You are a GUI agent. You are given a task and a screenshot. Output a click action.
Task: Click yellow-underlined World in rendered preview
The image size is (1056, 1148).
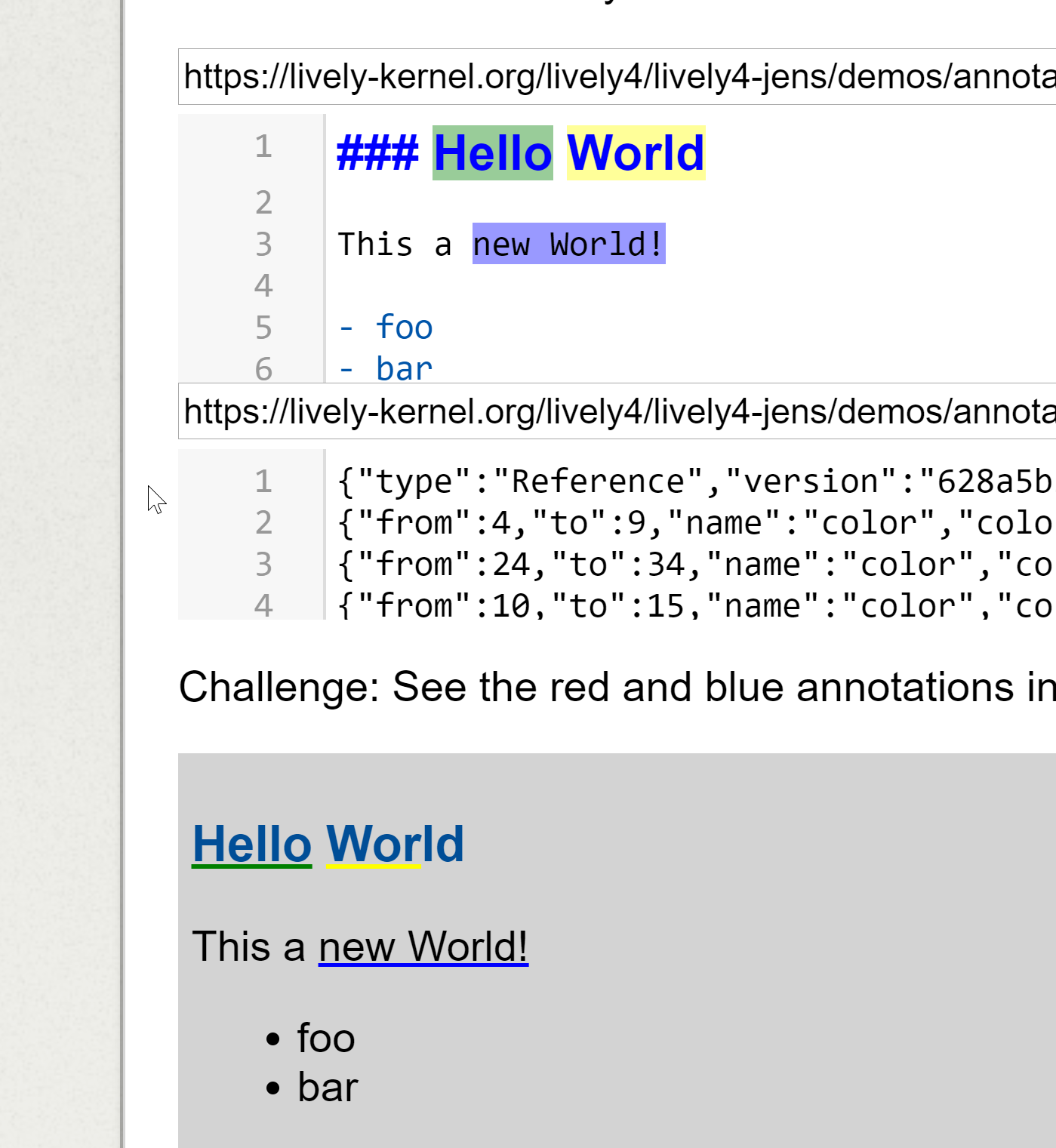tap(395, 844)
